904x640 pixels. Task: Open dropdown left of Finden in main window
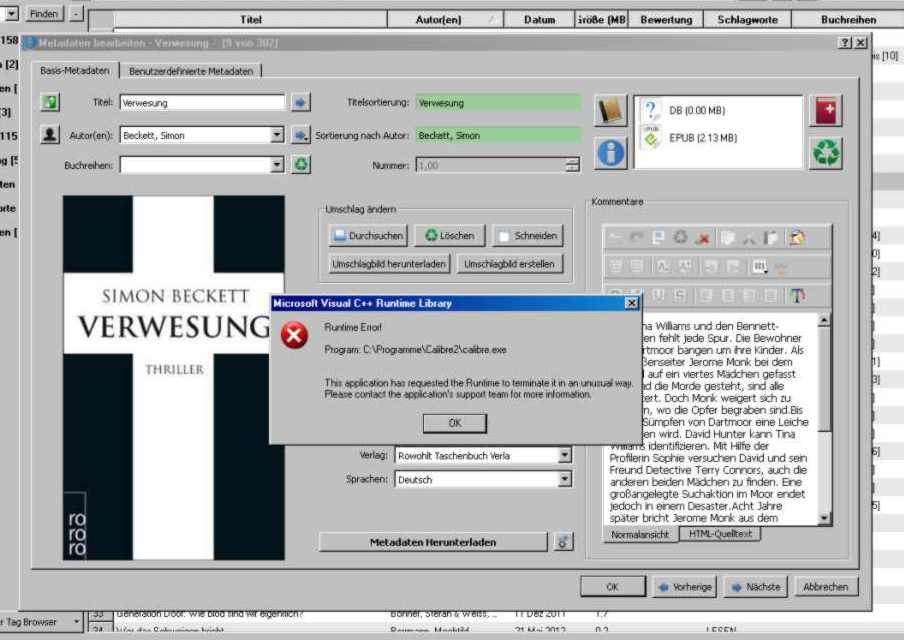[x=12, y=13]
